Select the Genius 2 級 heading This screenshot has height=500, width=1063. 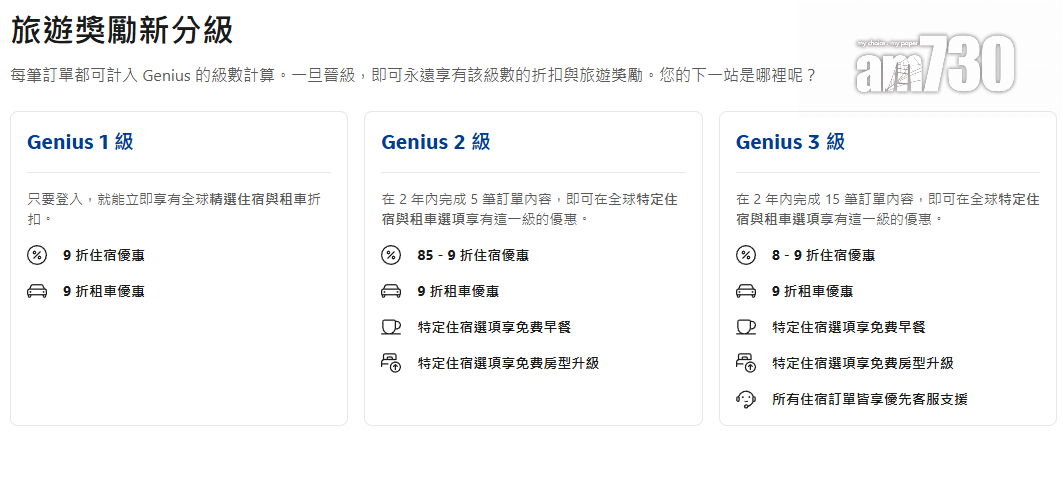(x=435, y=142)
